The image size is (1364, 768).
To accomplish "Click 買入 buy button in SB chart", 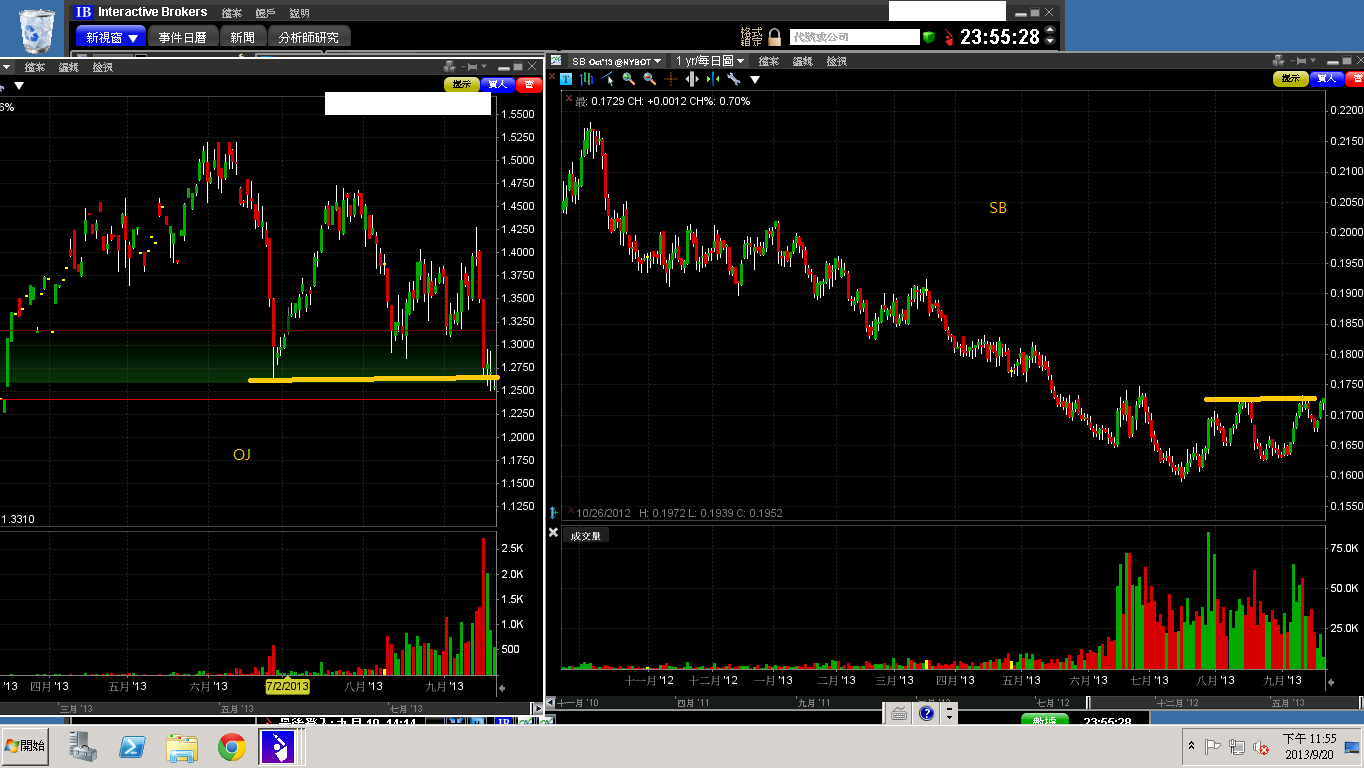I will pyautogui.click(x=1326, y=78).
